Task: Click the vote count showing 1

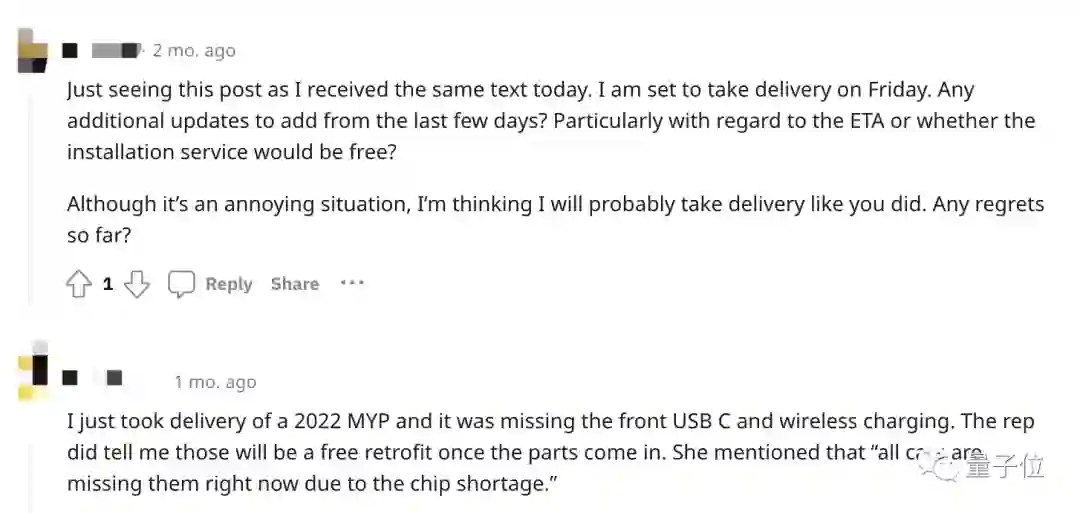Action: 108,285
